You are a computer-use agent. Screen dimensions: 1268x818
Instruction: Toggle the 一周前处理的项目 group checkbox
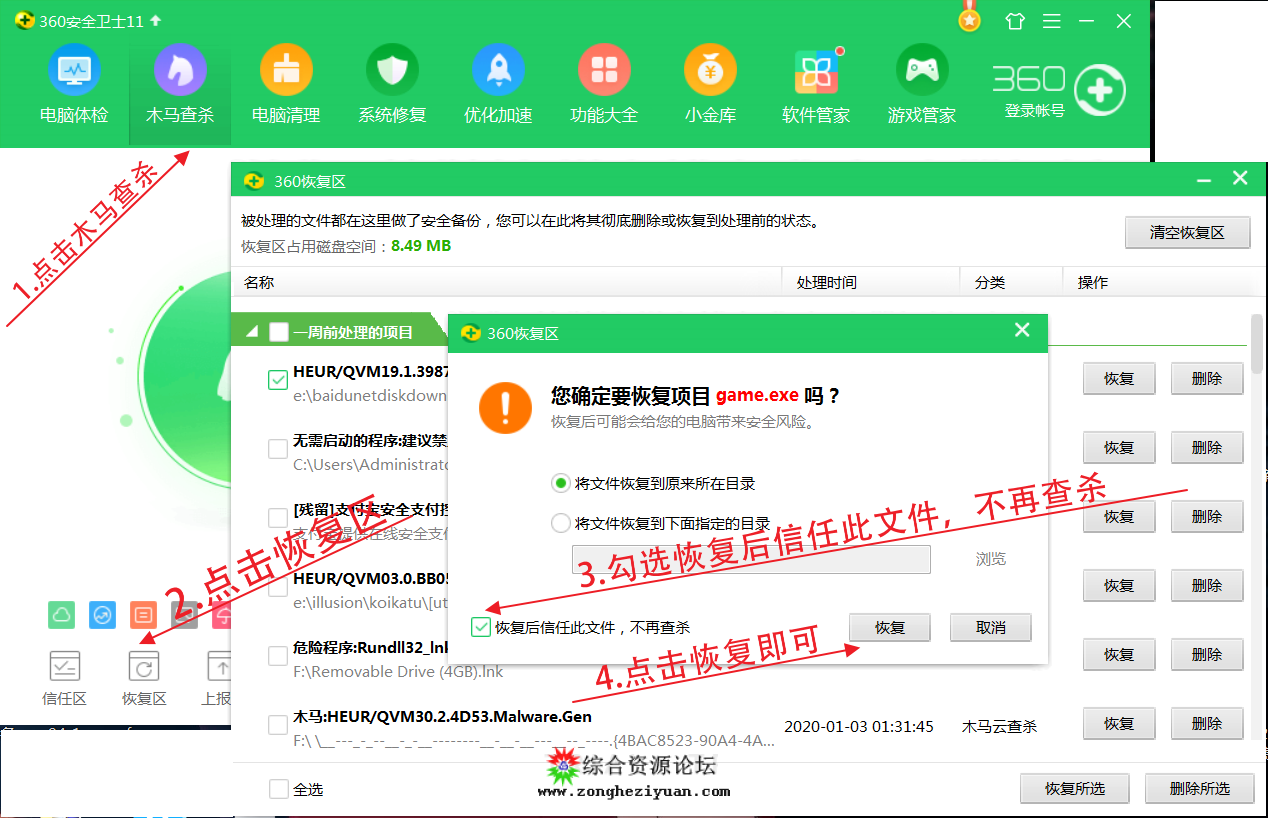click(279, 331)
